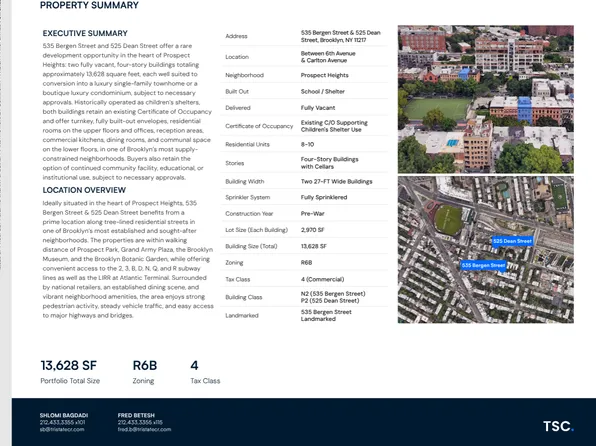The image size is (596, 446).
Task: Click the Executive Summary heading
Action: point(85,33)
